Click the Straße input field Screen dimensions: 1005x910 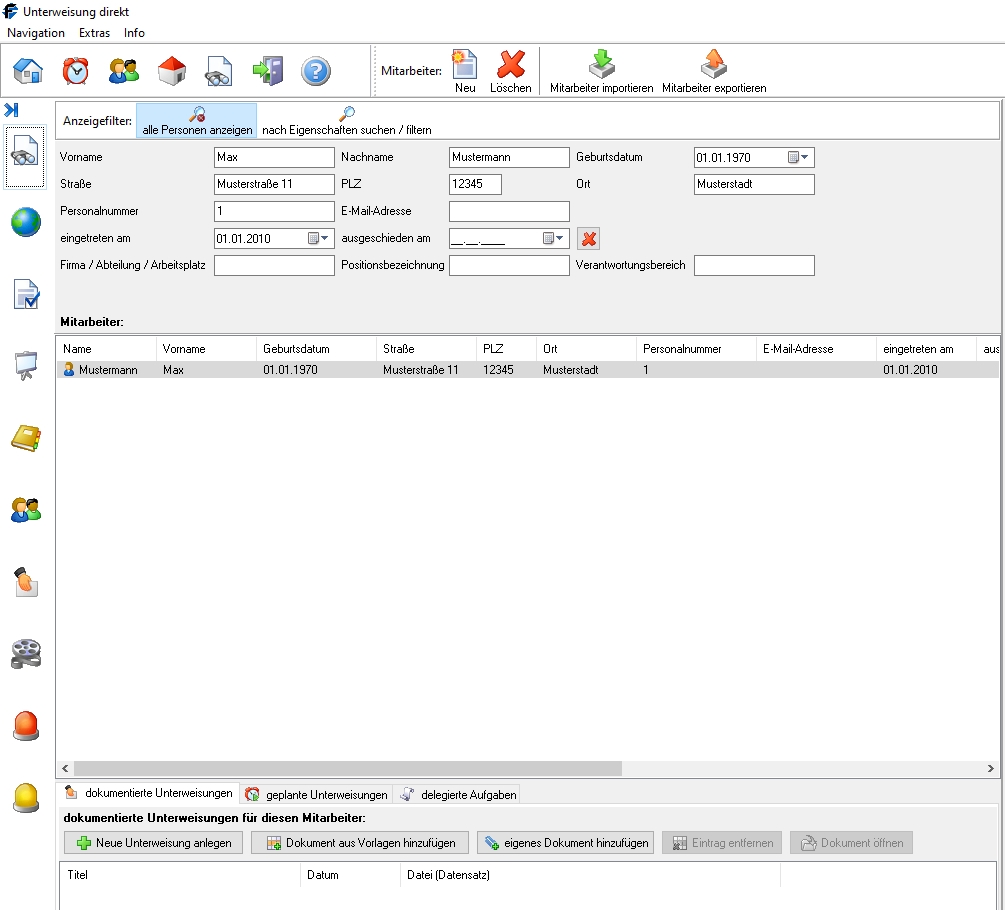click(x=274, y=184)
